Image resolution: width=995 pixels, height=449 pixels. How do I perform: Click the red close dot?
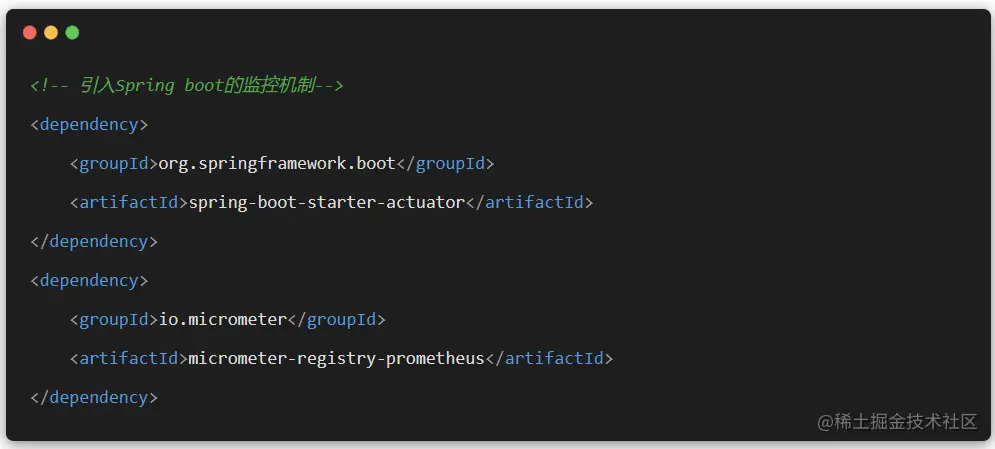[29, 32]
